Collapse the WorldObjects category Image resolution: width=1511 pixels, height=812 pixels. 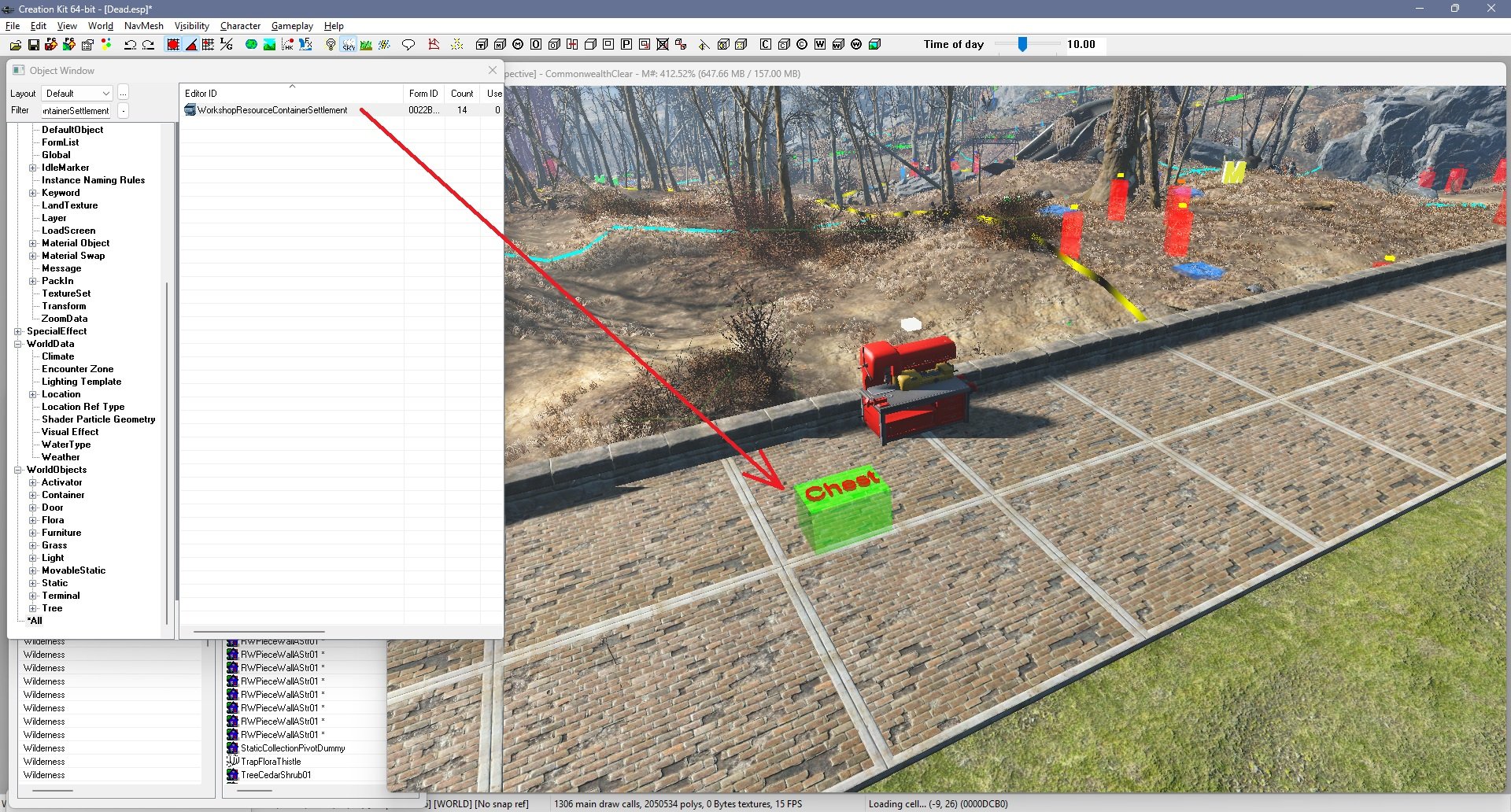click(x=18, y=470)
